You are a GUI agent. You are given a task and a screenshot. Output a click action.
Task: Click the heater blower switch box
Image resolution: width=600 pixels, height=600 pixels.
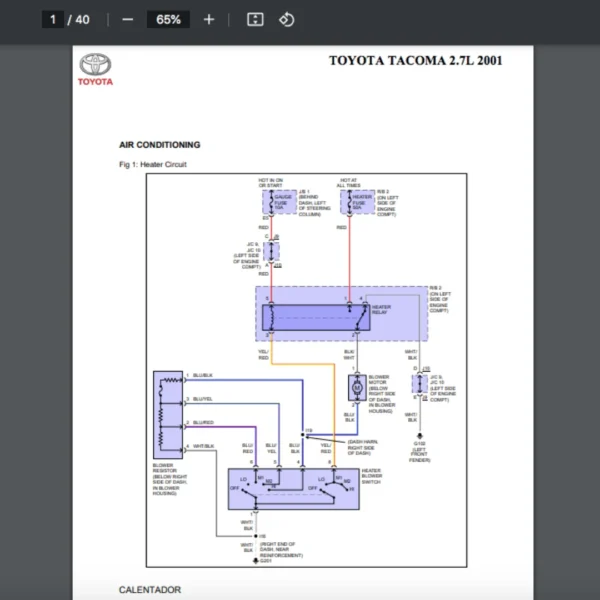[x=295, y=487]
